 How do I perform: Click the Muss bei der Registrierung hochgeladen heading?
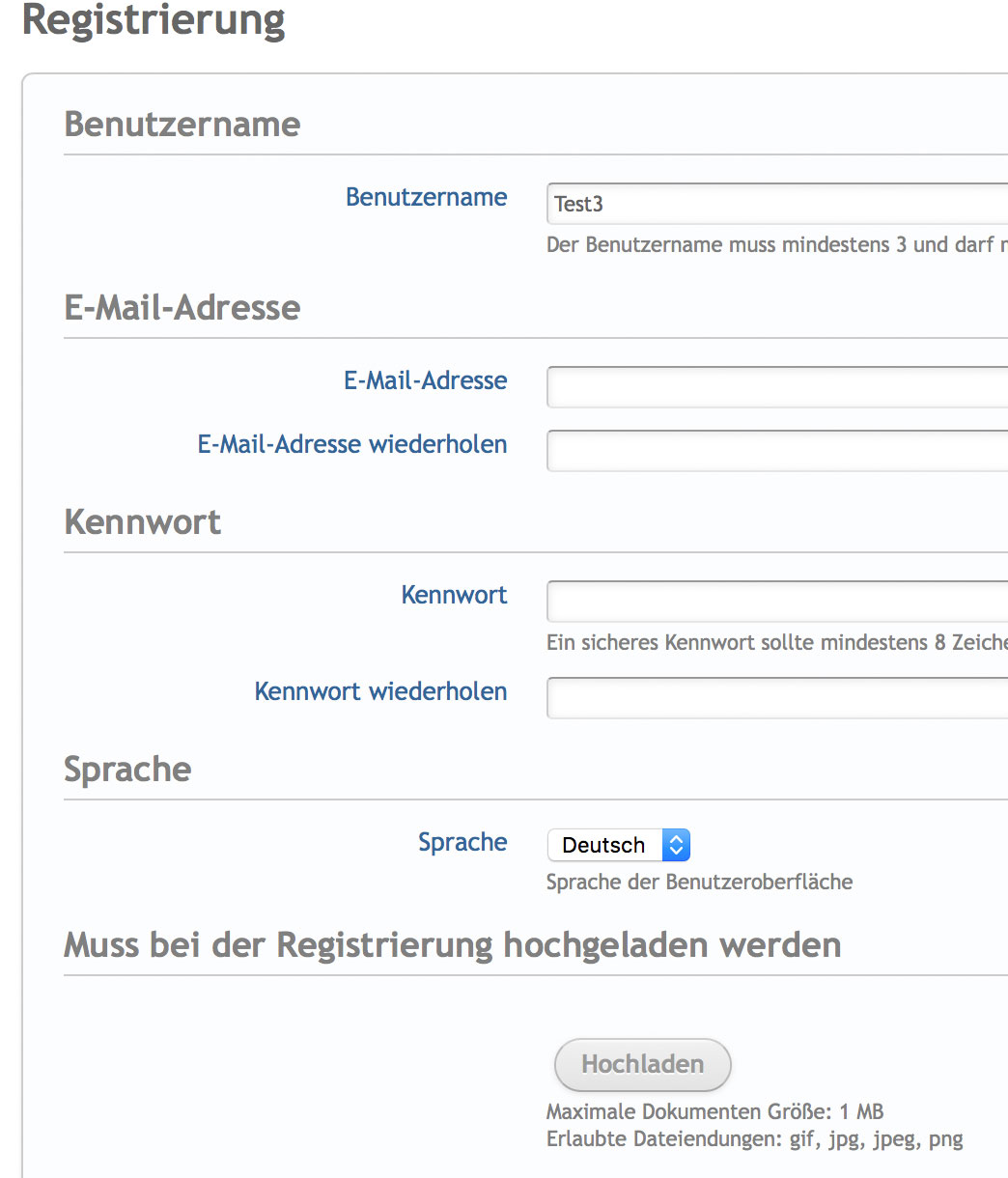click(x=452, y=944)
